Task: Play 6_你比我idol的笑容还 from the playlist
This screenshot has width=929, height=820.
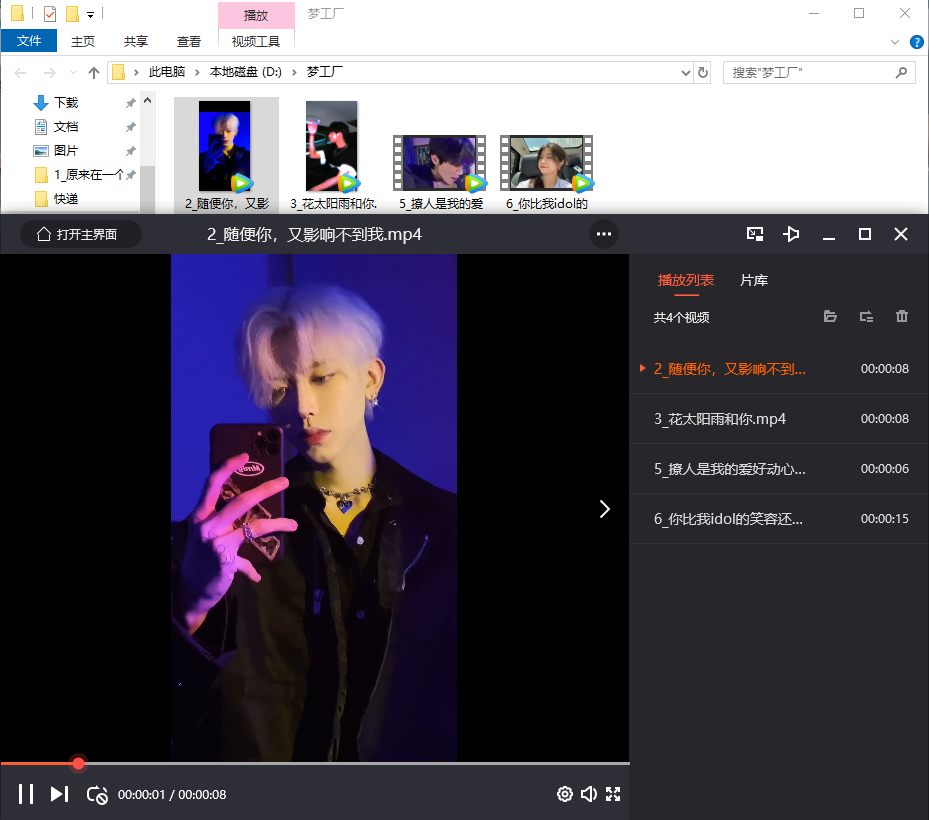Action: [779, 519]
